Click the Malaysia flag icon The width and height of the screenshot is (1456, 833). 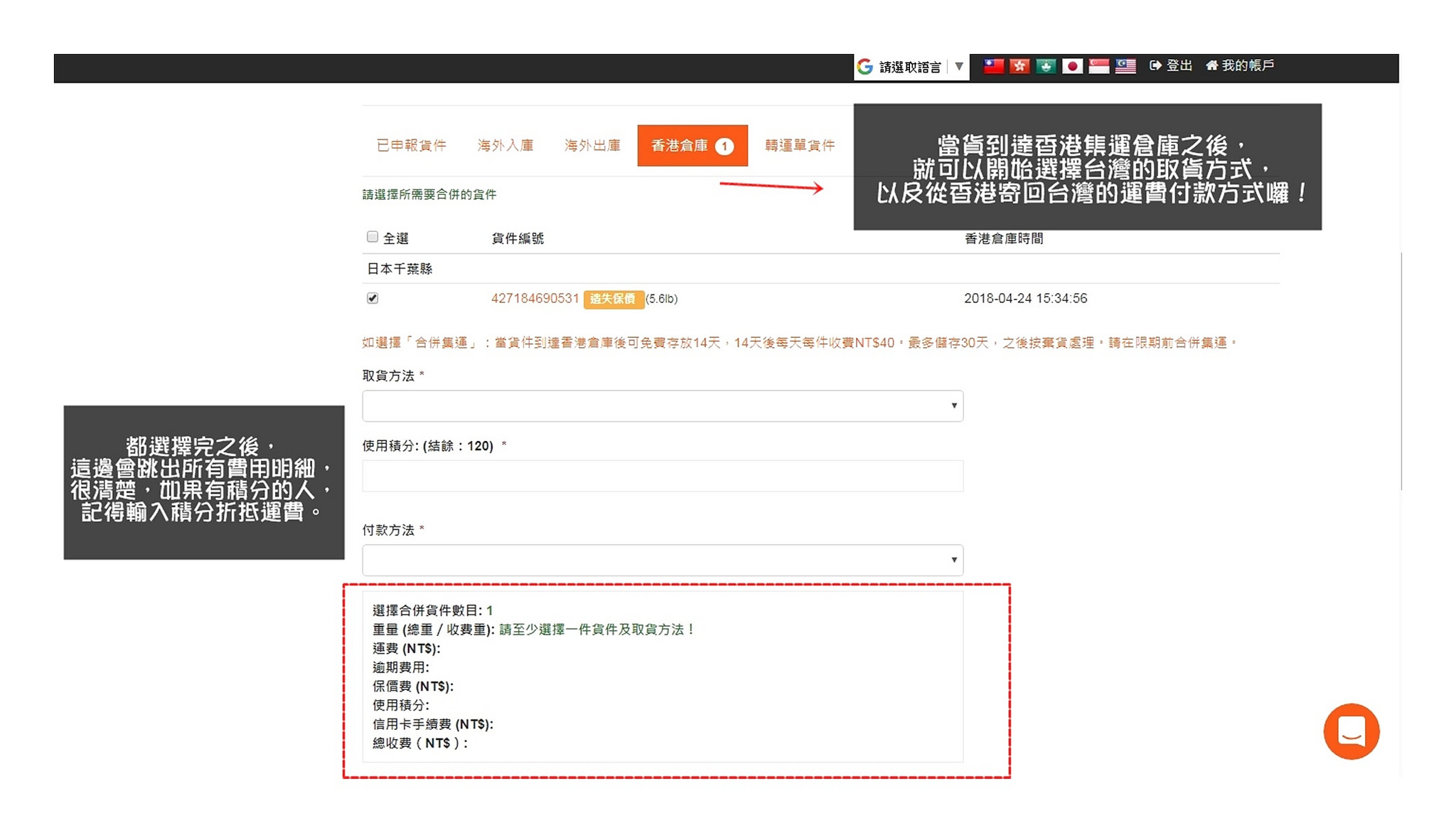[1125, 66]
